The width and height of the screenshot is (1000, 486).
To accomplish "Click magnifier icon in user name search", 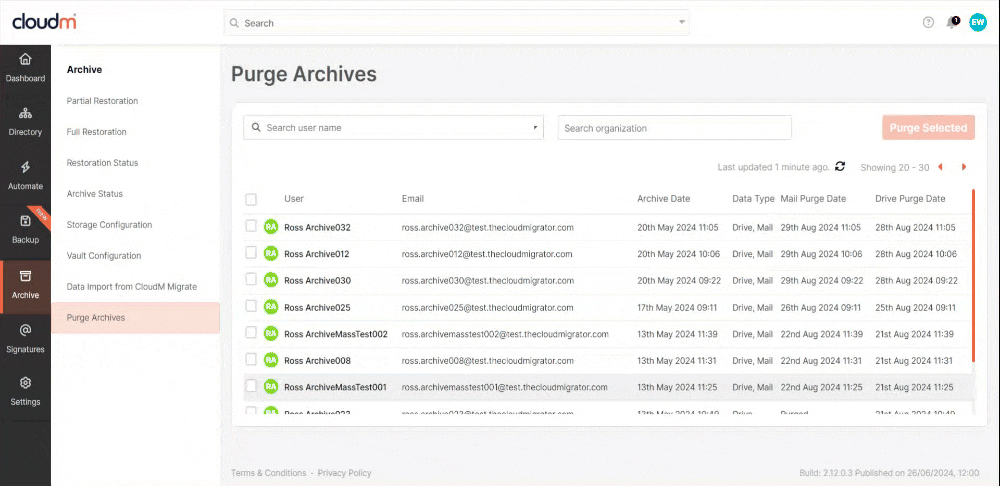I will pyautogui.click(x=256, y=128).
